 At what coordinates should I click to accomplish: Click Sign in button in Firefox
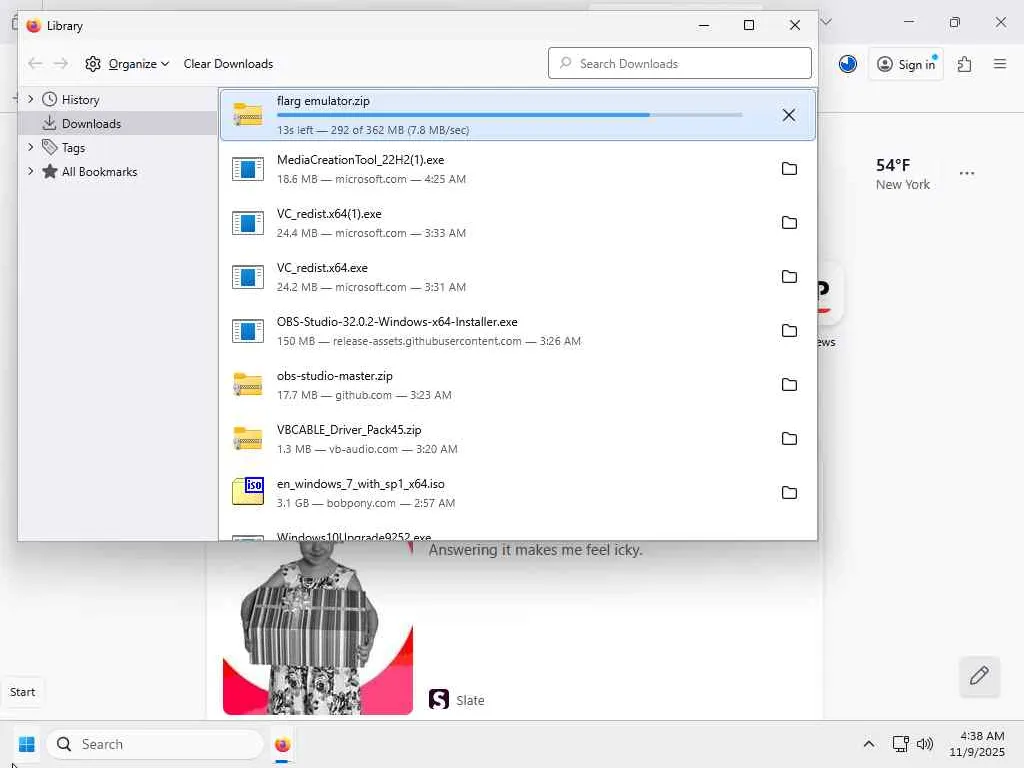pos(906,64)
